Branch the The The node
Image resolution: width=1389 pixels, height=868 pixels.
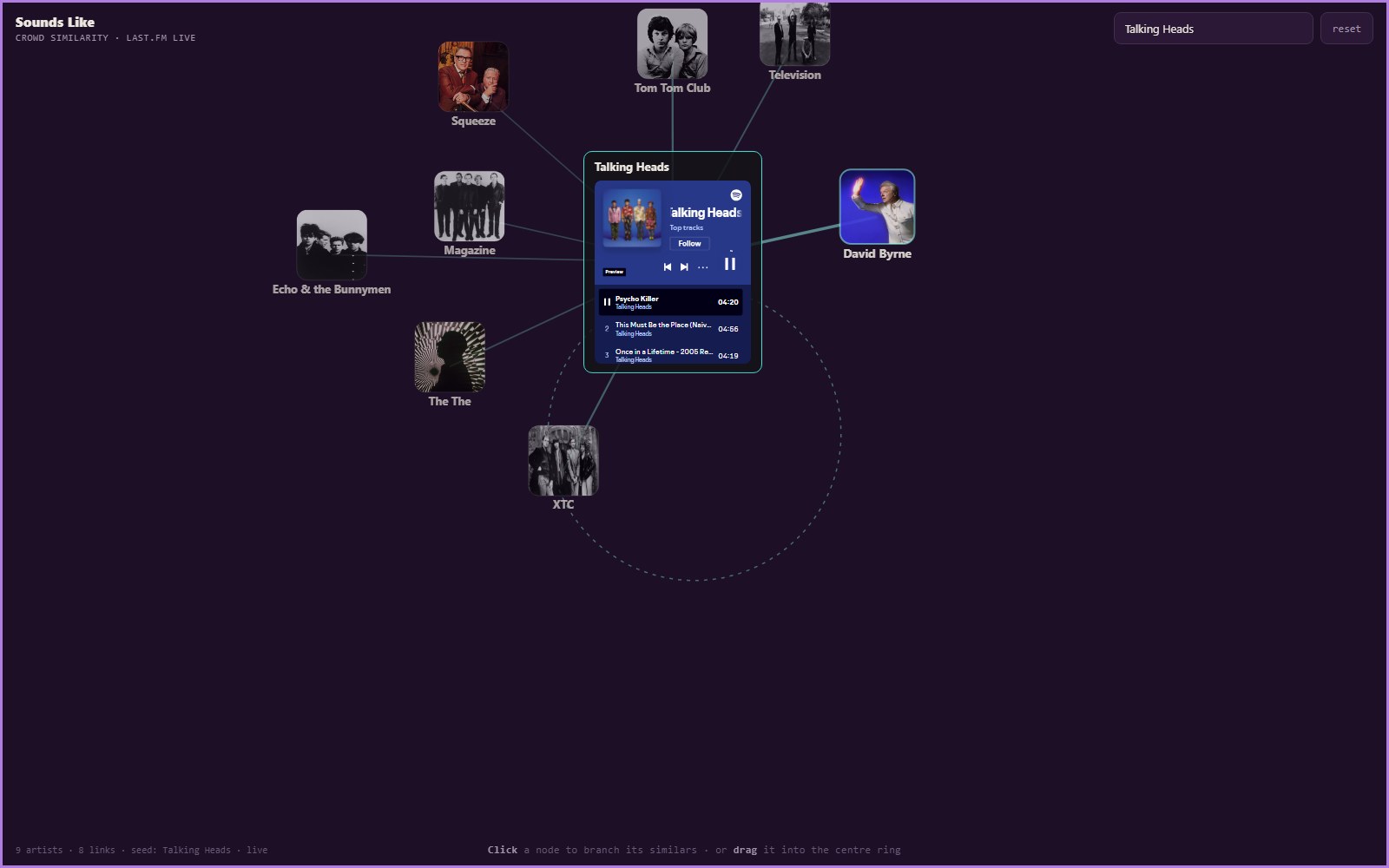[x=450, y=358]
